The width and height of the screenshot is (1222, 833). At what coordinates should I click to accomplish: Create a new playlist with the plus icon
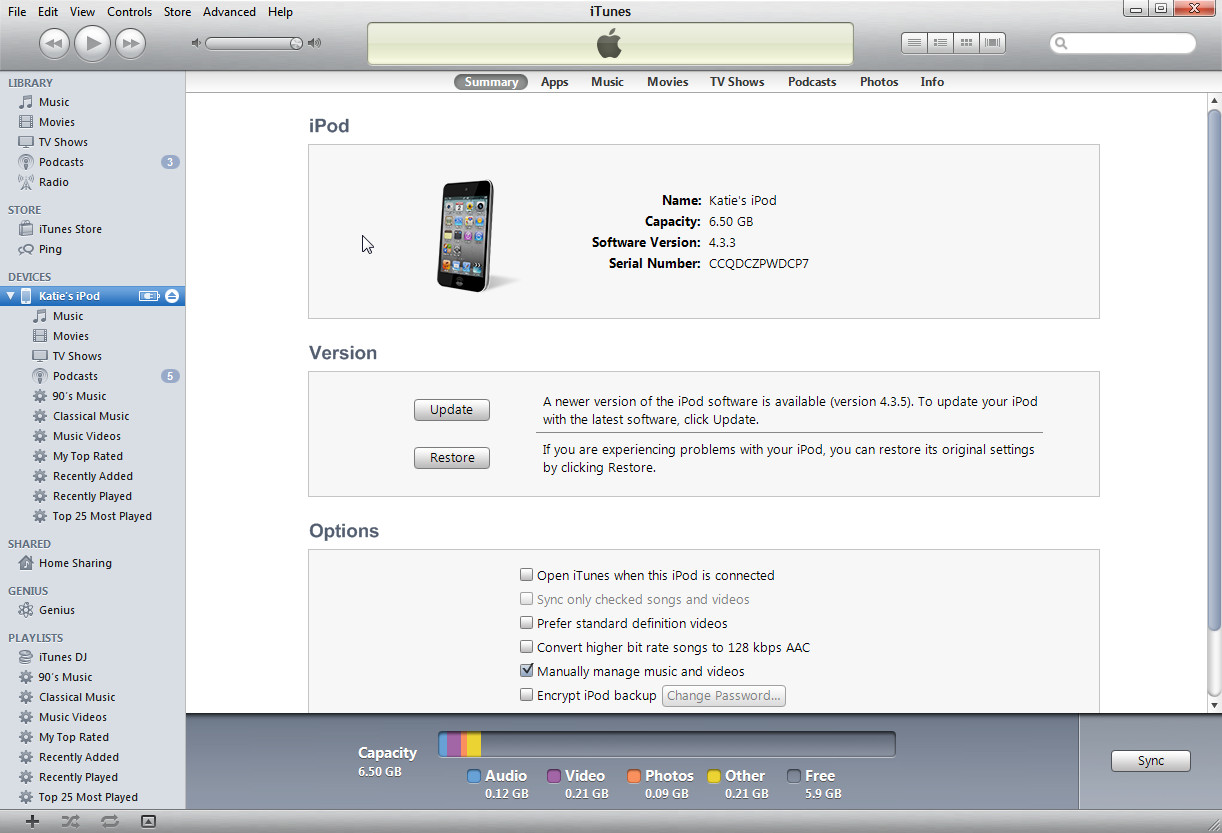(33, 821)
